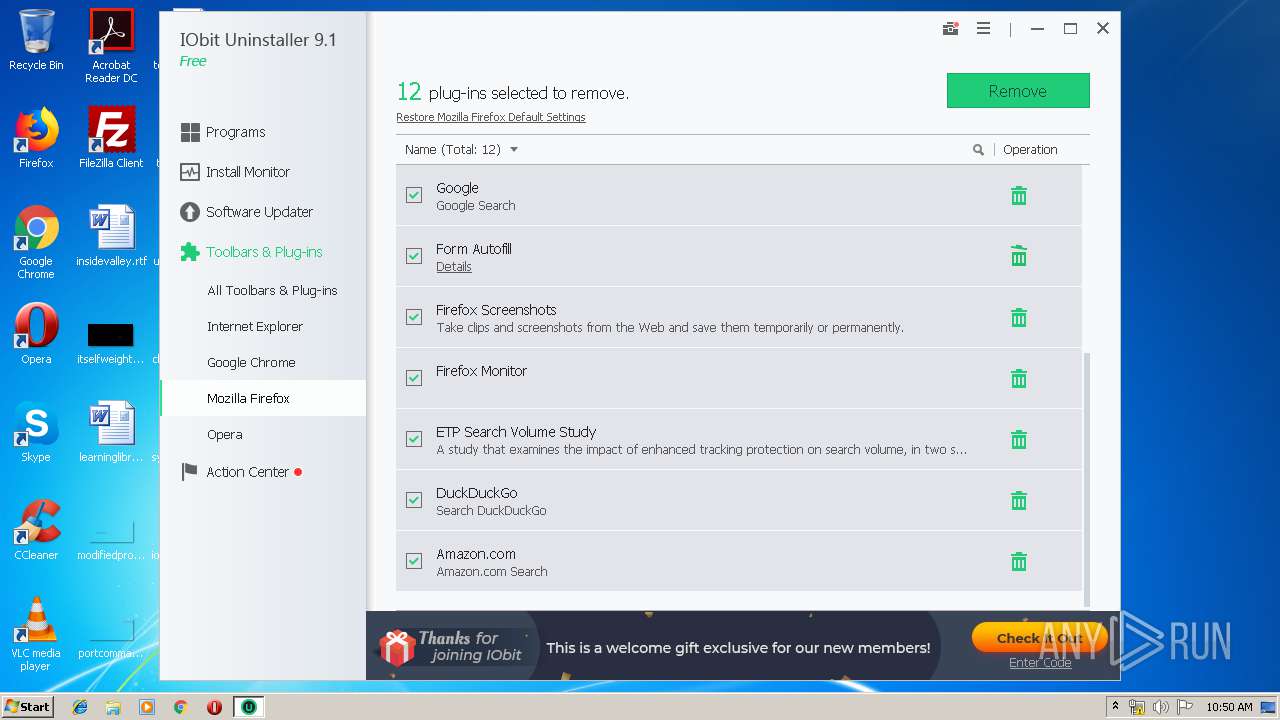Image resolution: width=1280 pixels, height=720 pixels.
Task: Open Opera from the taskbar
Action: click(214, 707)
